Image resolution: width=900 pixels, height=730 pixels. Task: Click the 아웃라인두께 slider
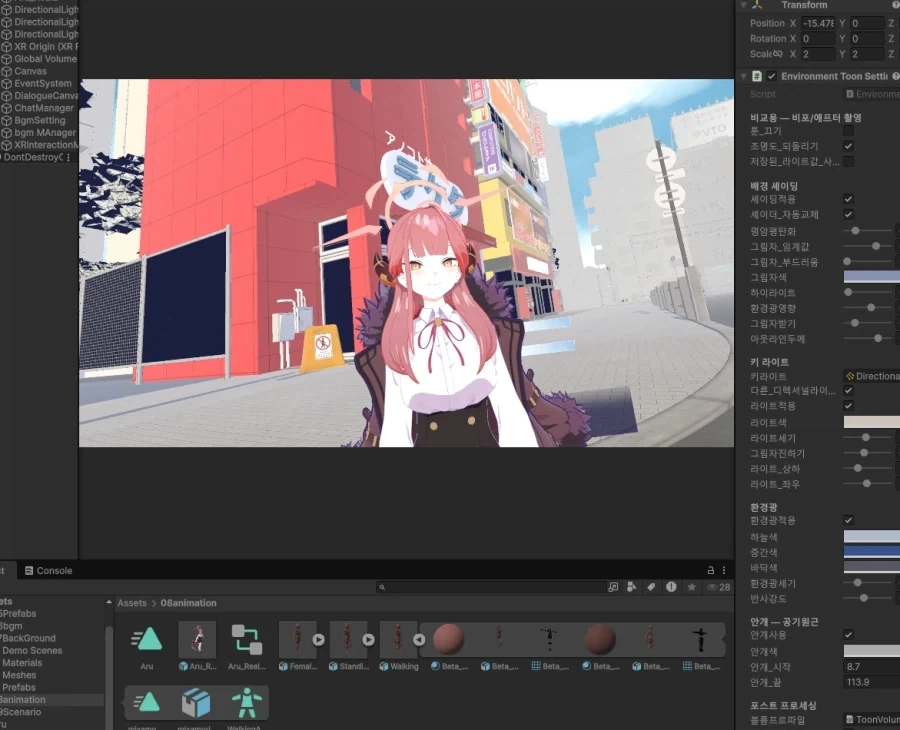(x=867, y=339)
